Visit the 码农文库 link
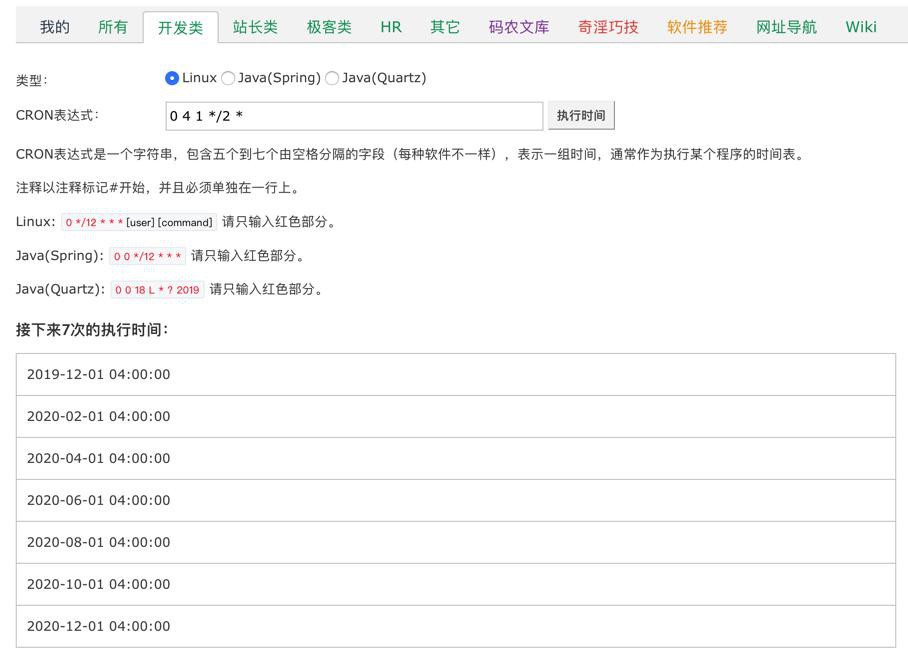 coord(519,27)
